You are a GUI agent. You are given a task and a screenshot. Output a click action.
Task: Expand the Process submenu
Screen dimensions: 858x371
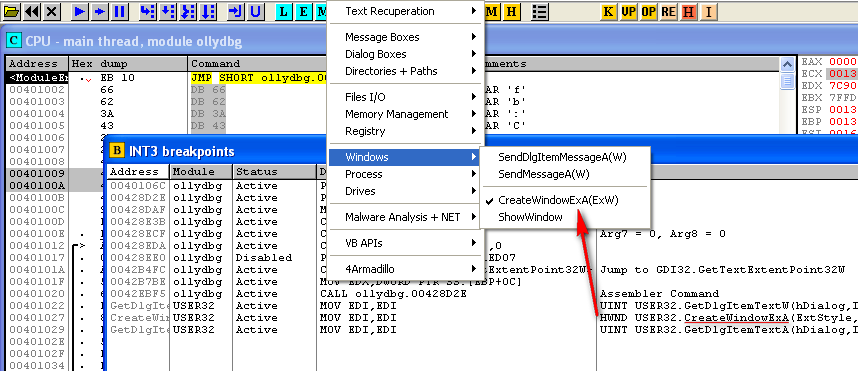[405, 174]
